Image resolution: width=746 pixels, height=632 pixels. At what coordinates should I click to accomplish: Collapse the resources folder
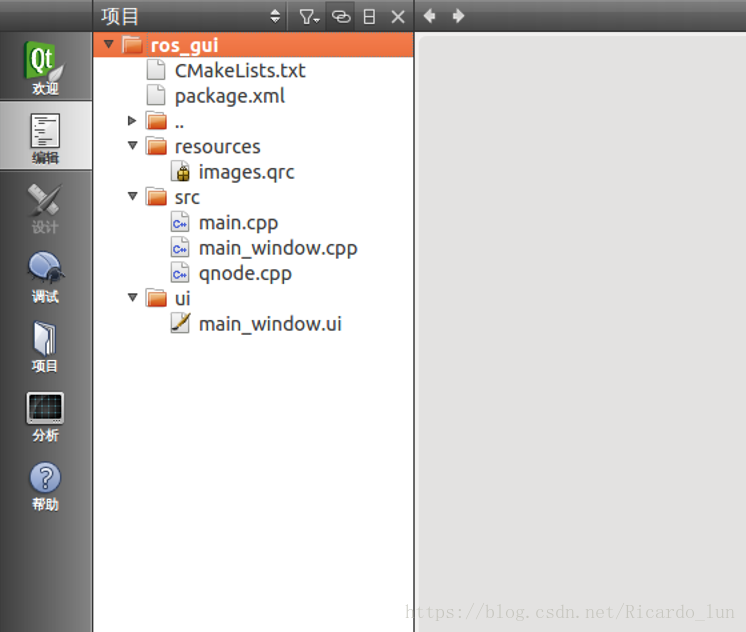point(133,145)
